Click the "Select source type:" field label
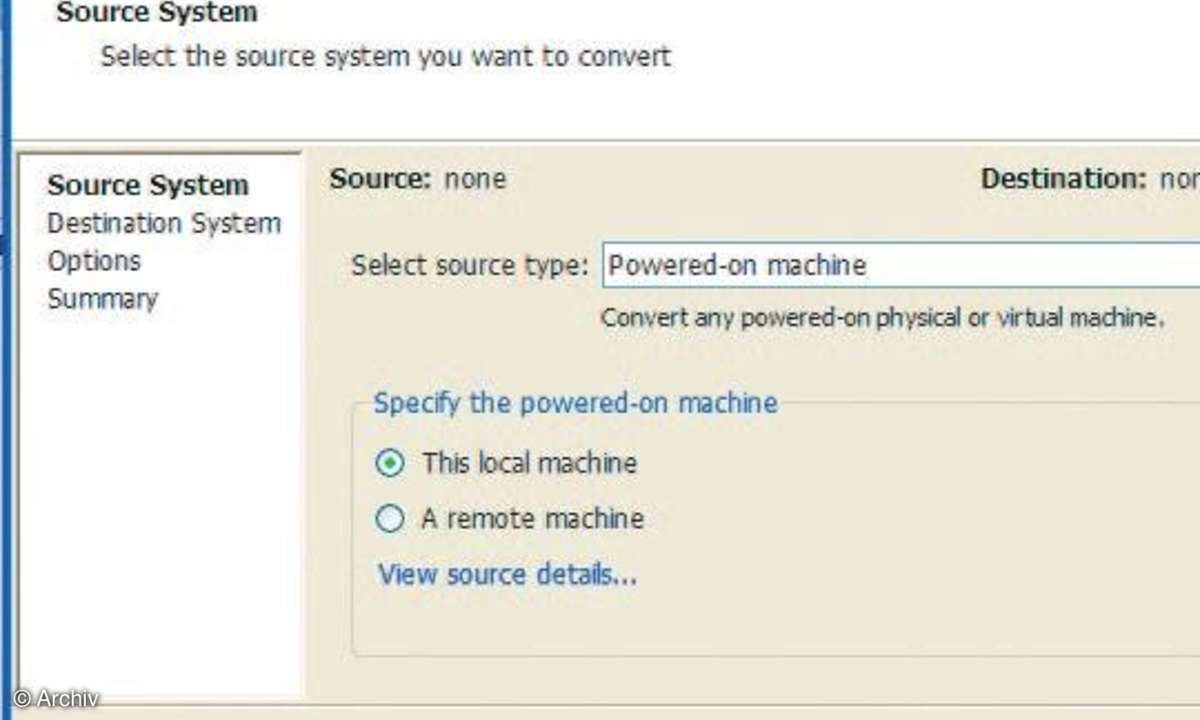This screenshot has height=720, width=1200. [x=470, y=266]
